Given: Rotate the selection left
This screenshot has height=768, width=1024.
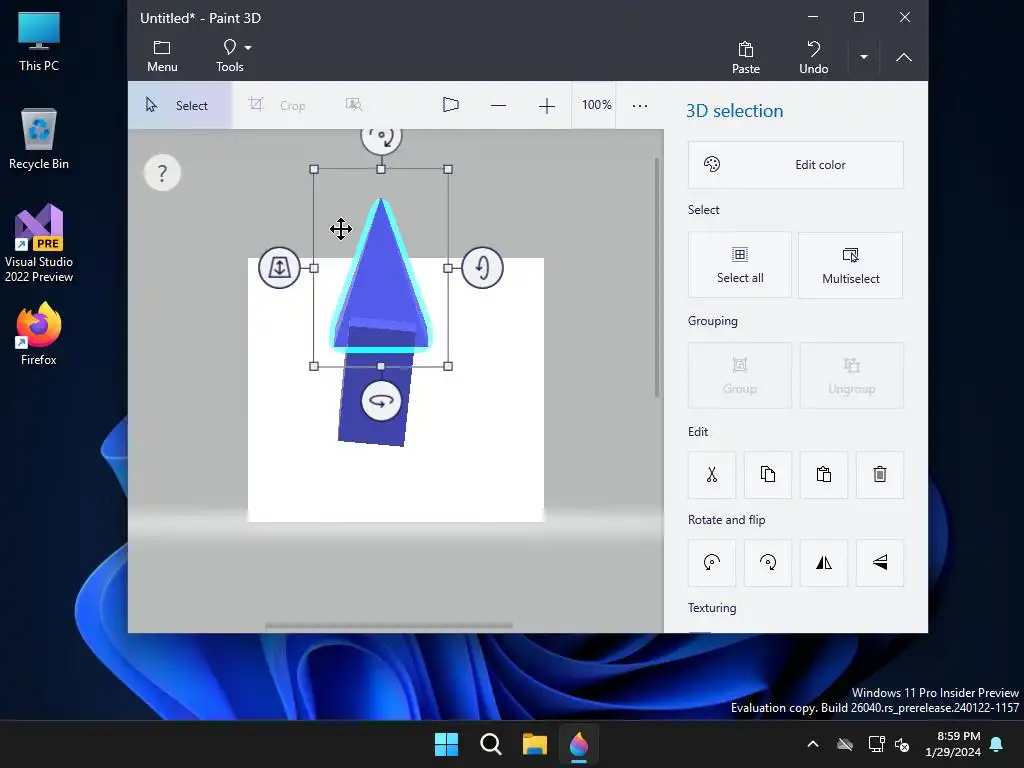Looking at the screenshot, I should tap(712, 563).
